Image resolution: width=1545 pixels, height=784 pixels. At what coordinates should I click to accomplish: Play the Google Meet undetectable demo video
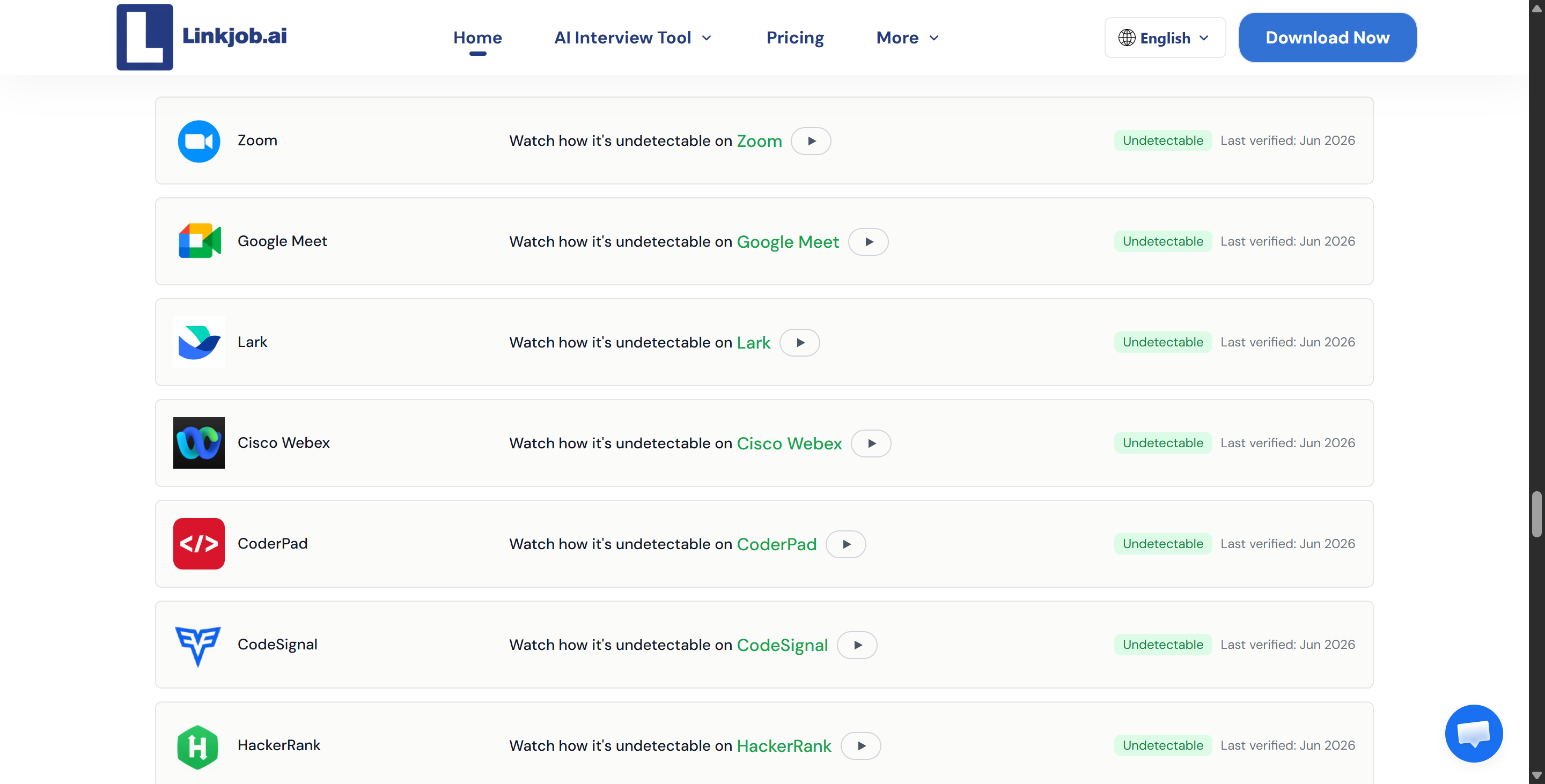[868, 241]
